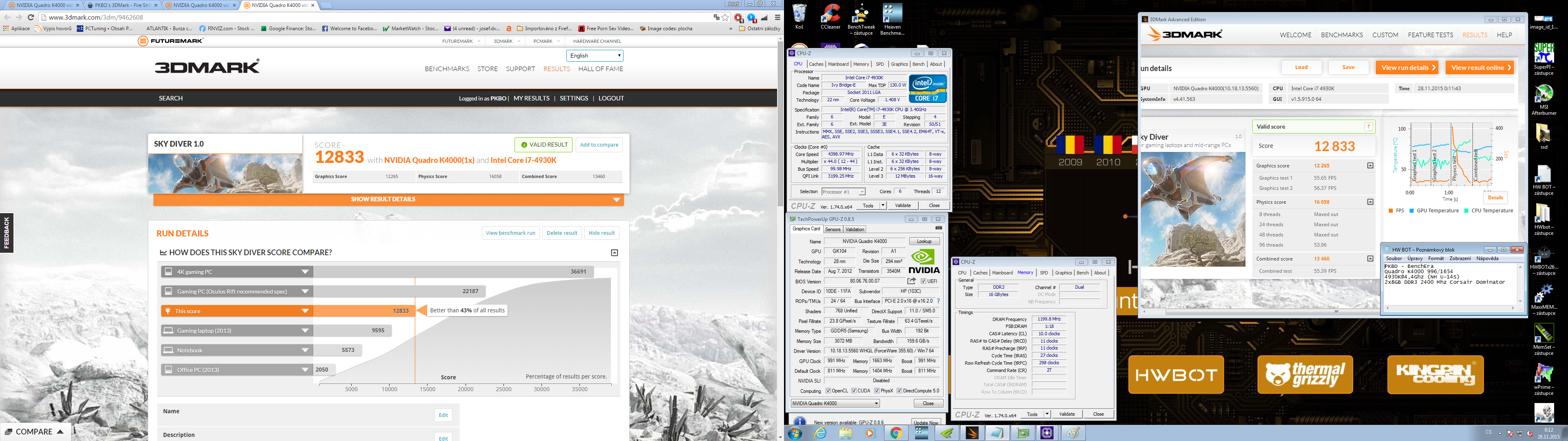Toggle the DirectCompute 5.0 checkbox

click(x=900, y=391)
